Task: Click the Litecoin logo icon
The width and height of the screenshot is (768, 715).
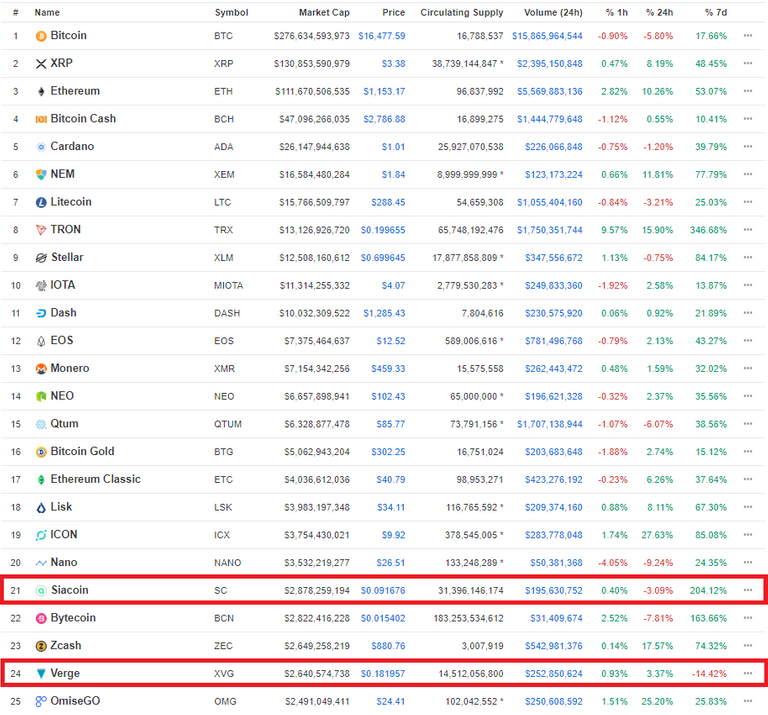Action: click(41, 202)
